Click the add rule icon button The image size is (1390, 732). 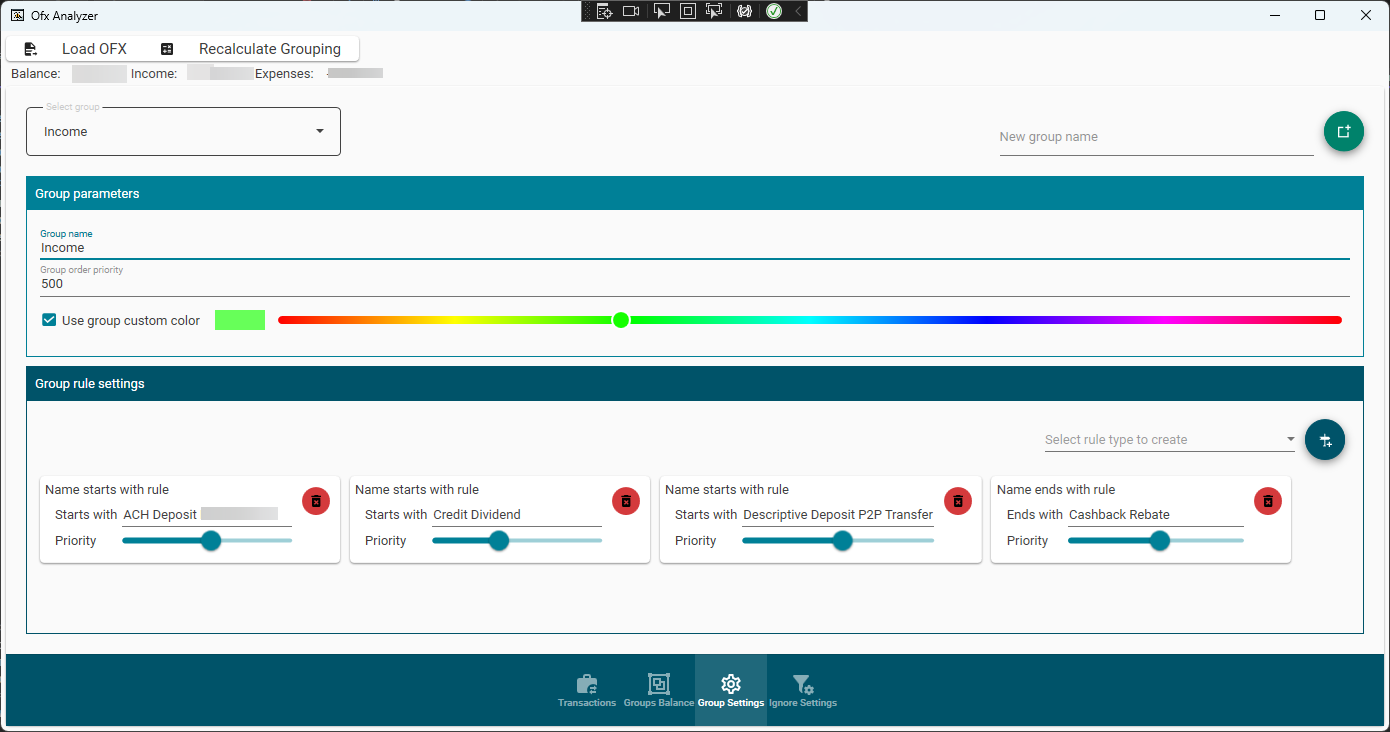pos(1324,439)
